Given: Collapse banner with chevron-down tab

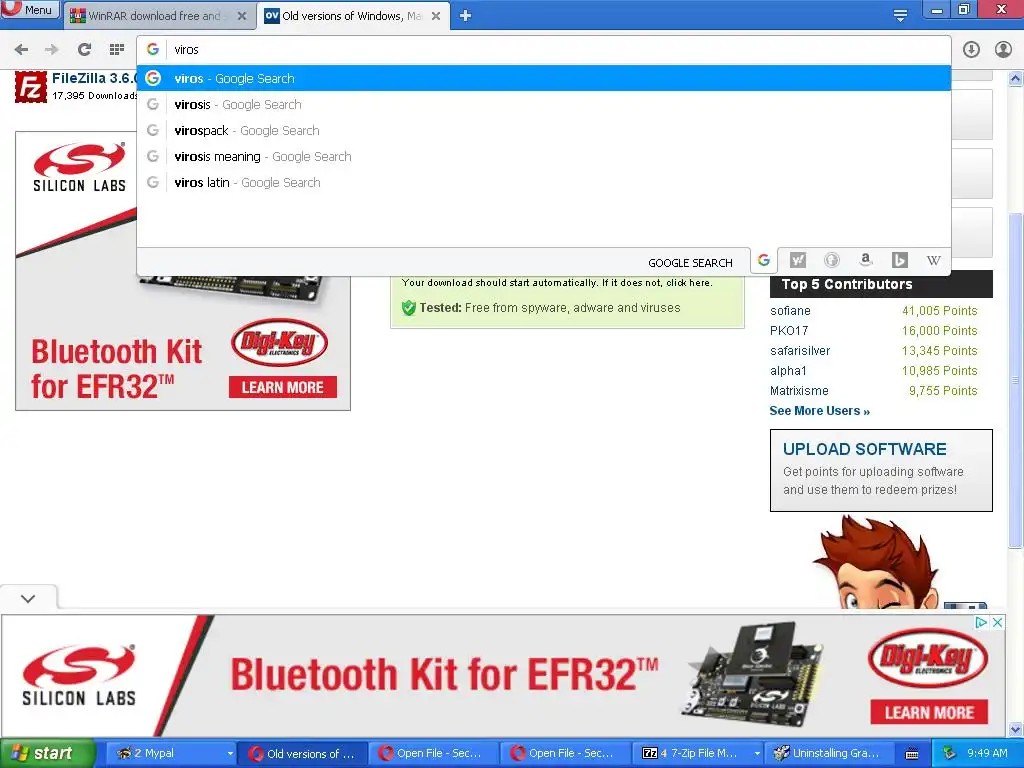Looking at the screenshot, I should (28, 598).
